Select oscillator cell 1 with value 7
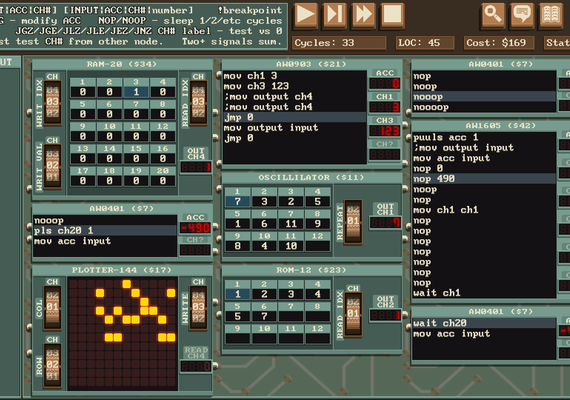Viewport: 570px width, 400px height. (x=237, y=201)
